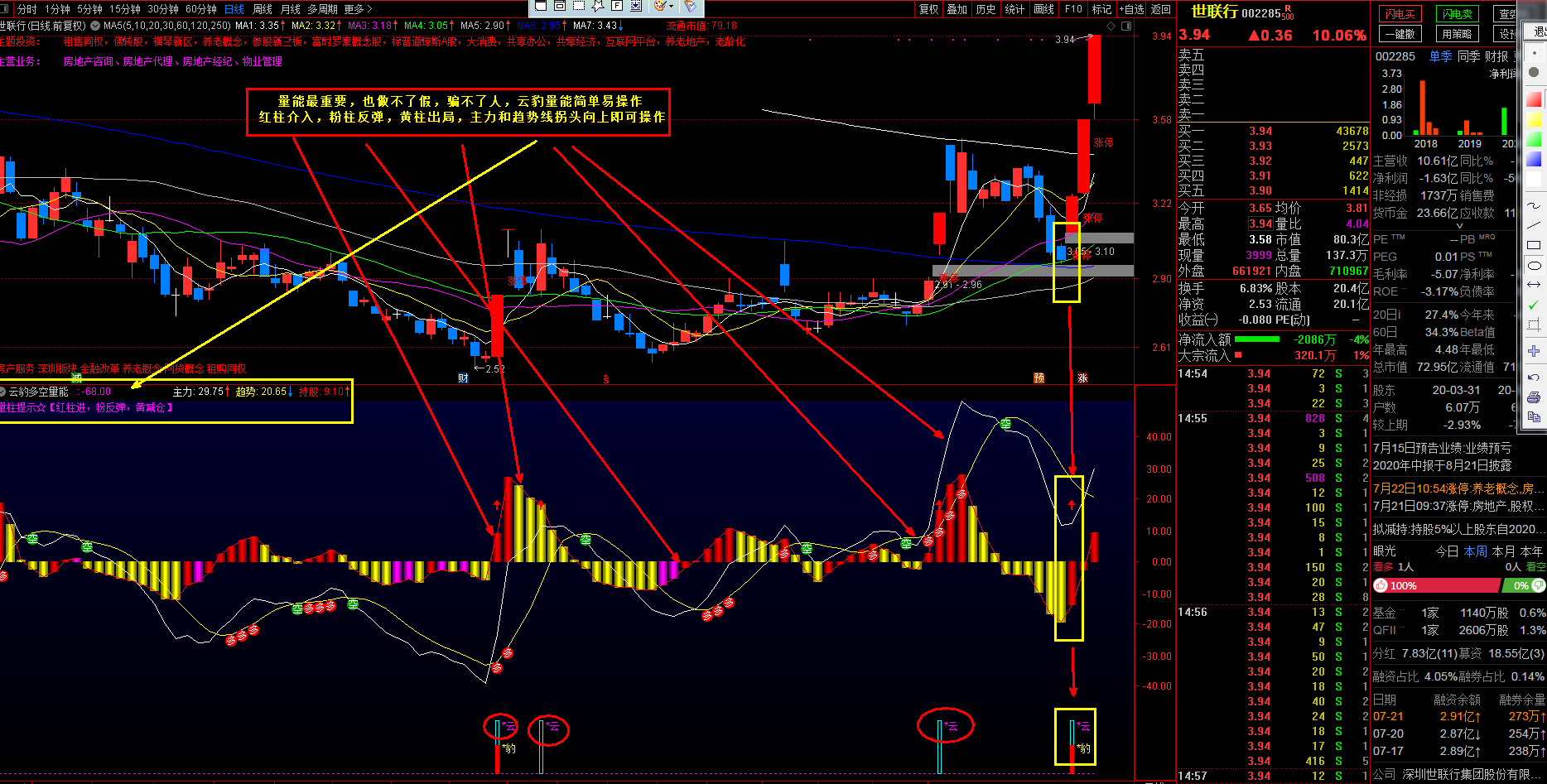1547x784 pixels.
Task: Click the 闪电买 quick buy button
Action: click(x=1400, y=14)
